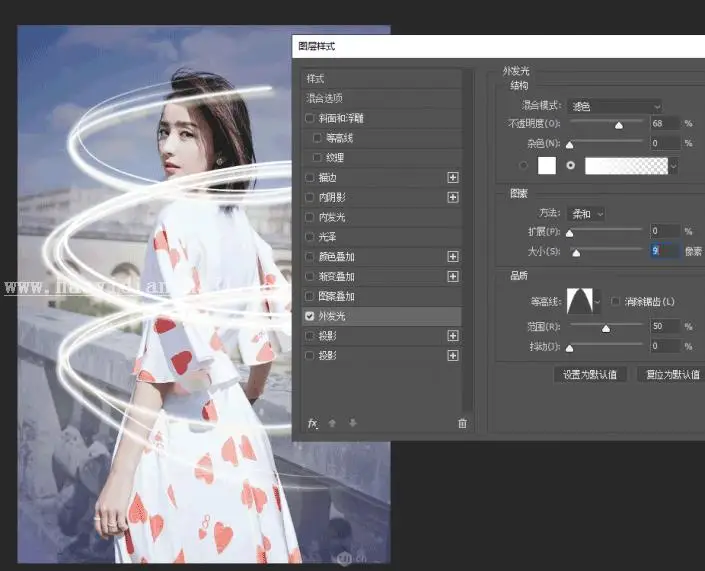Click the 设置为默认值 button
This screenshot has width=705, height=571.
(590, 375)
